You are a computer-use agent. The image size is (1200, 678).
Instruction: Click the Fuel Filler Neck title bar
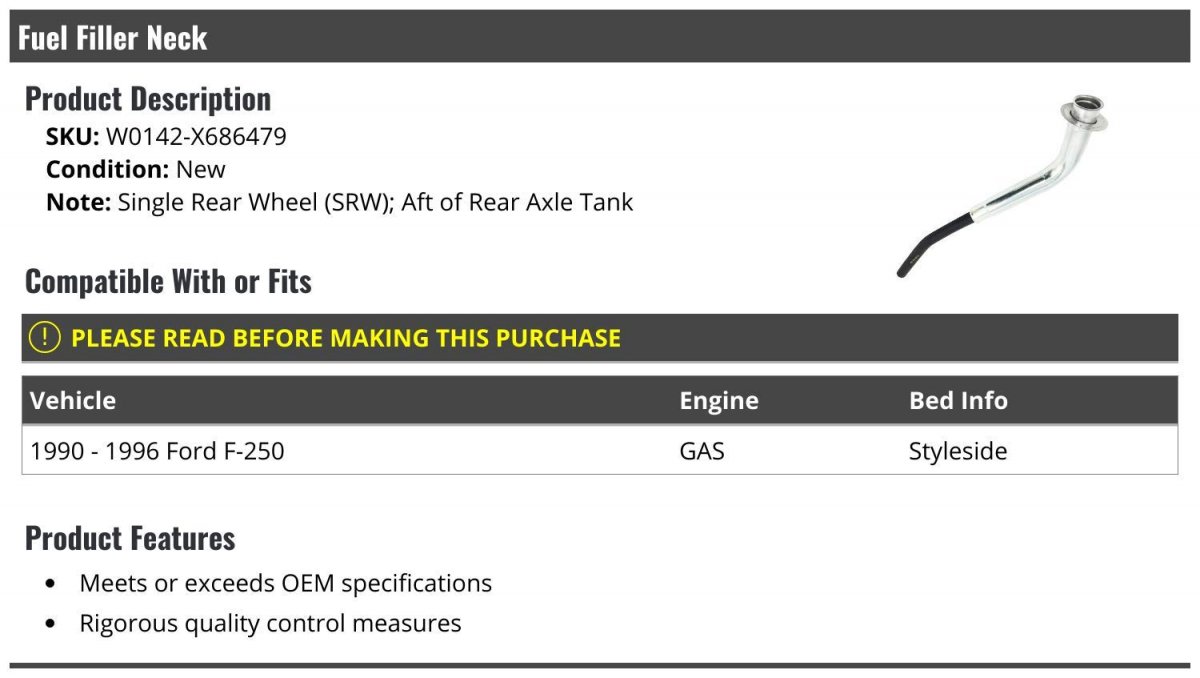[x=113, y=38]
